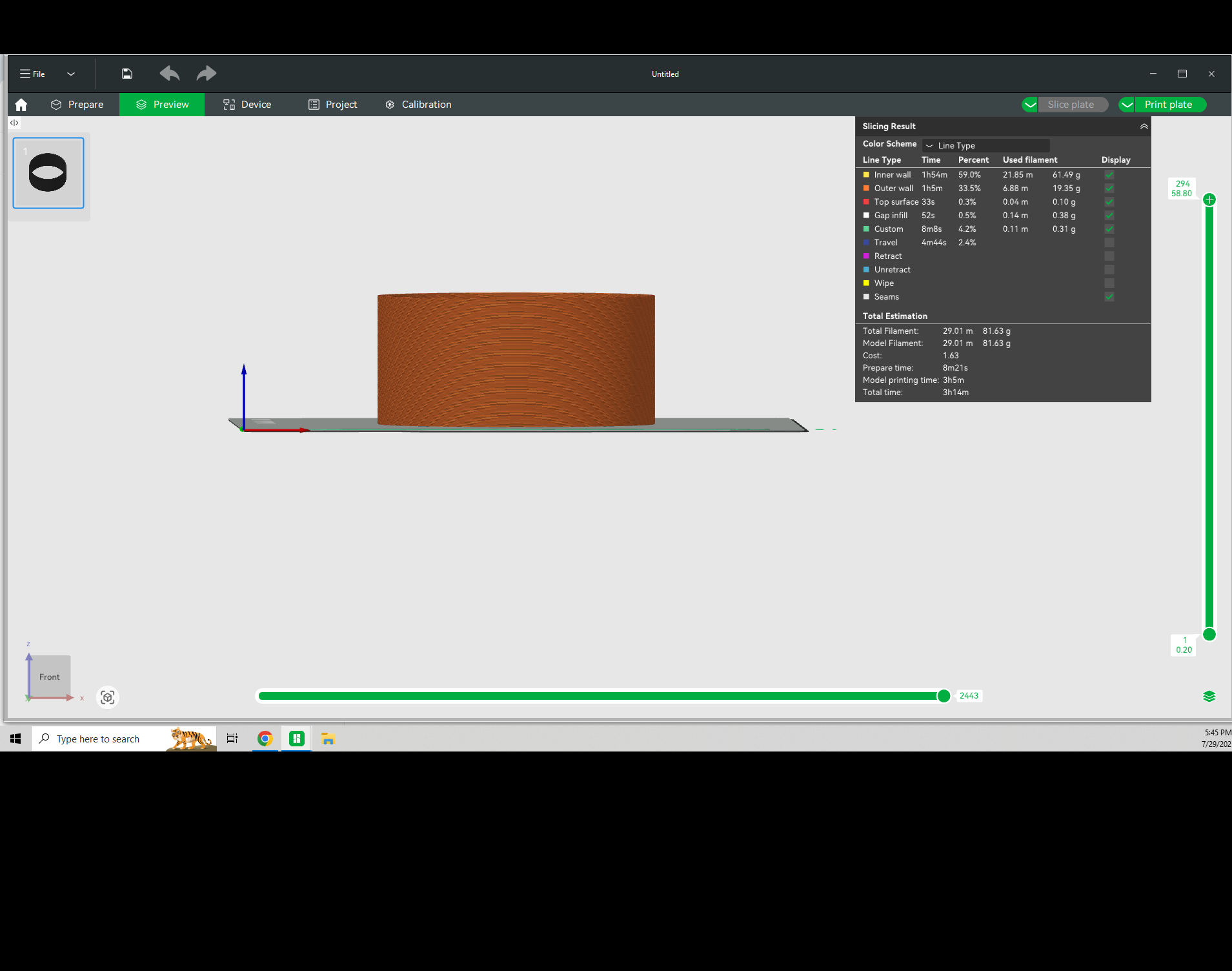1232x971 pixels.
Task: Click the Inner wall yellow color swatch
Action: tap(866, 175)
